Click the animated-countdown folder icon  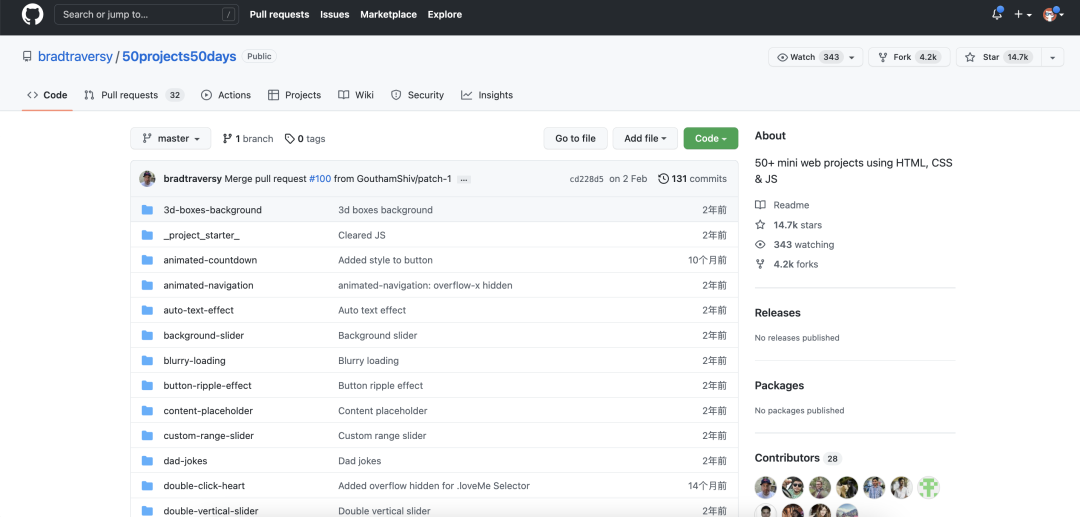[147, 260]
